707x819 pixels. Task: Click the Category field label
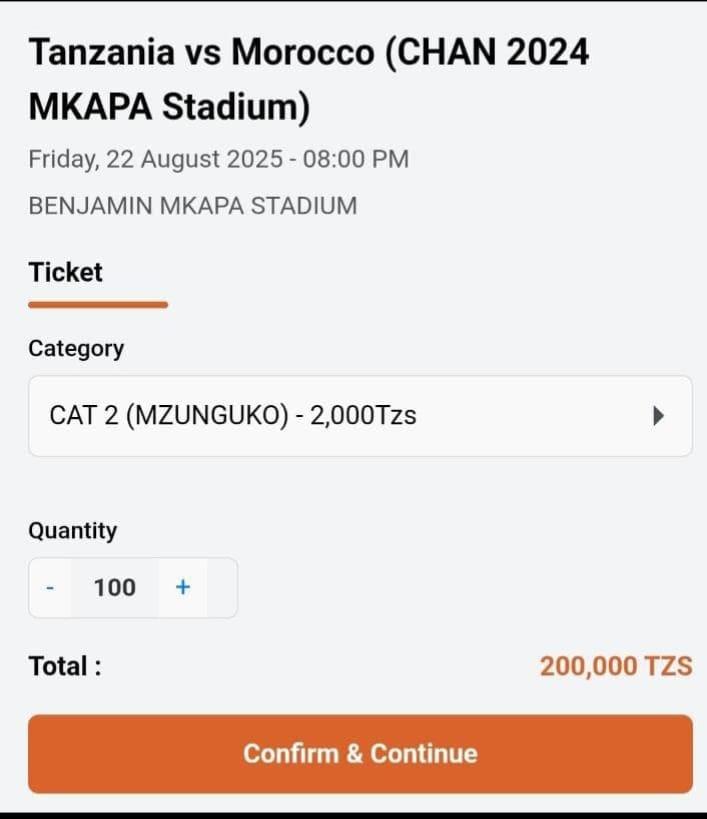[76, 349]
